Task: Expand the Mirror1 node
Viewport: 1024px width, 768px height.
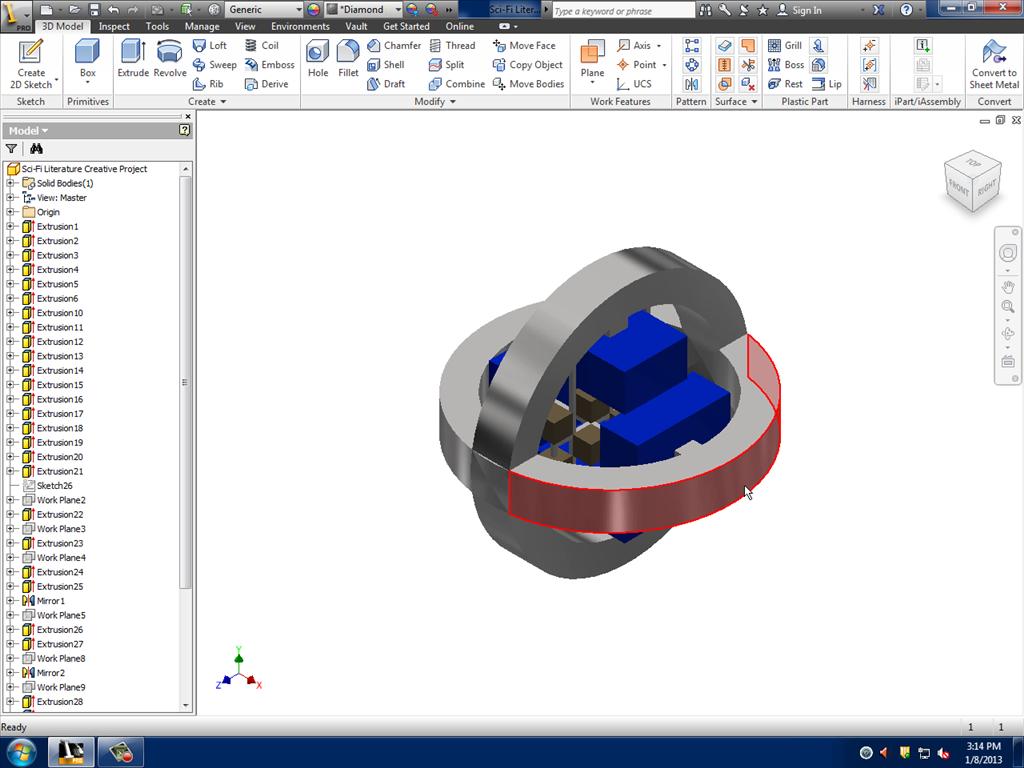Action: point(10,601)
